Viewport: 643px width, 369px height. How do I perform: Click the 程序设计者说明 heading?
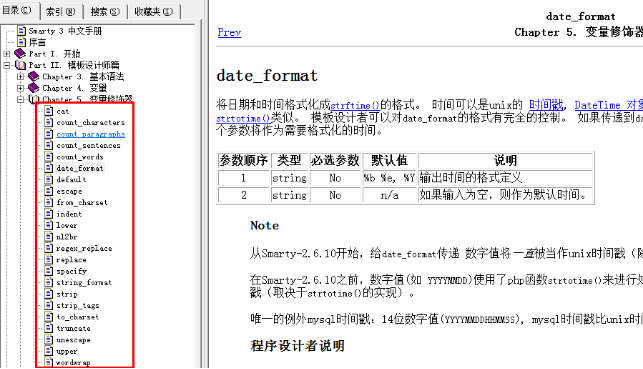coord(297,346)
